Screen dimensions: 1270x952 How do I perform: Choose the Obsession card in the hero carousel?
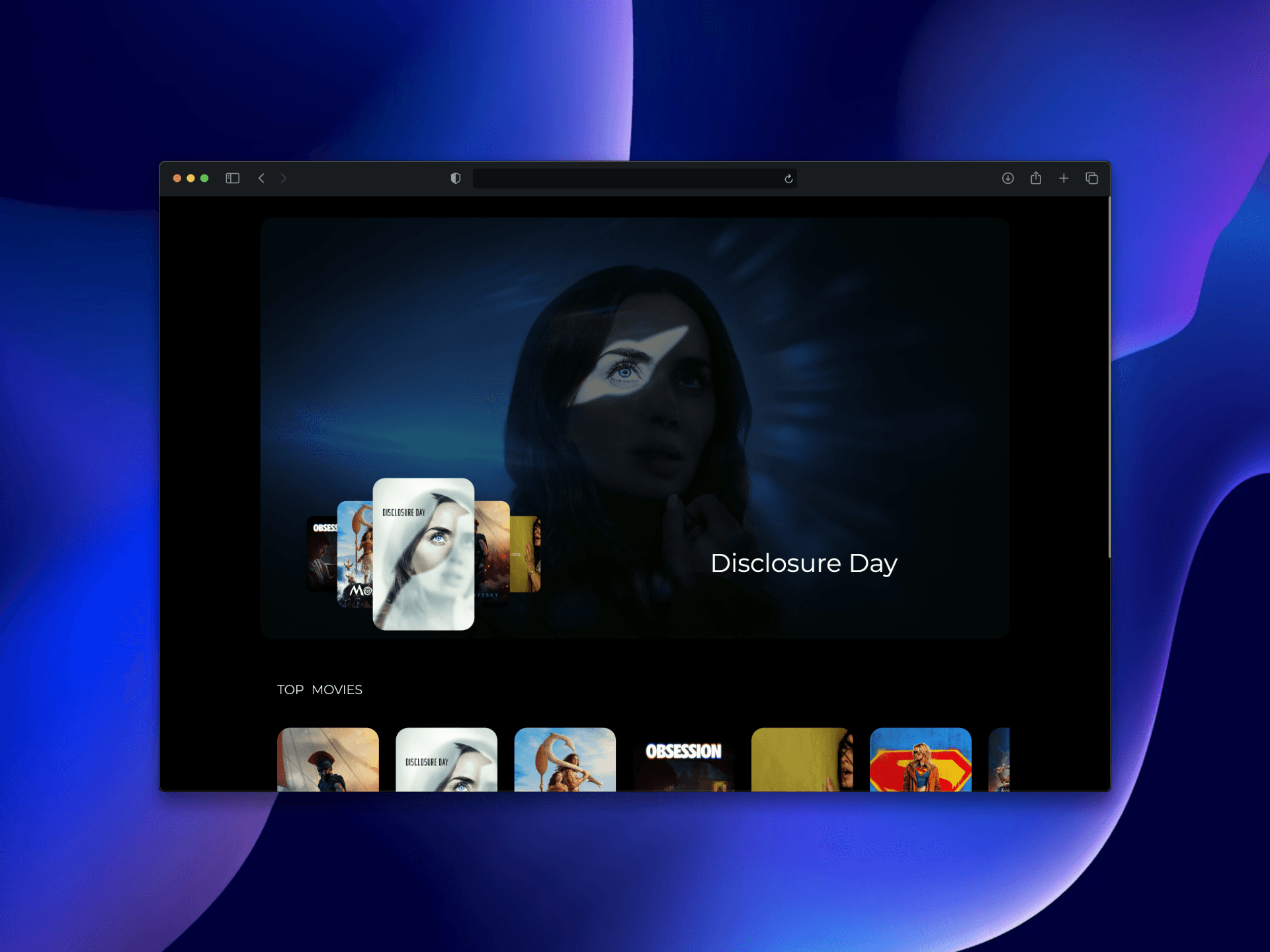[x=322, y=554]
